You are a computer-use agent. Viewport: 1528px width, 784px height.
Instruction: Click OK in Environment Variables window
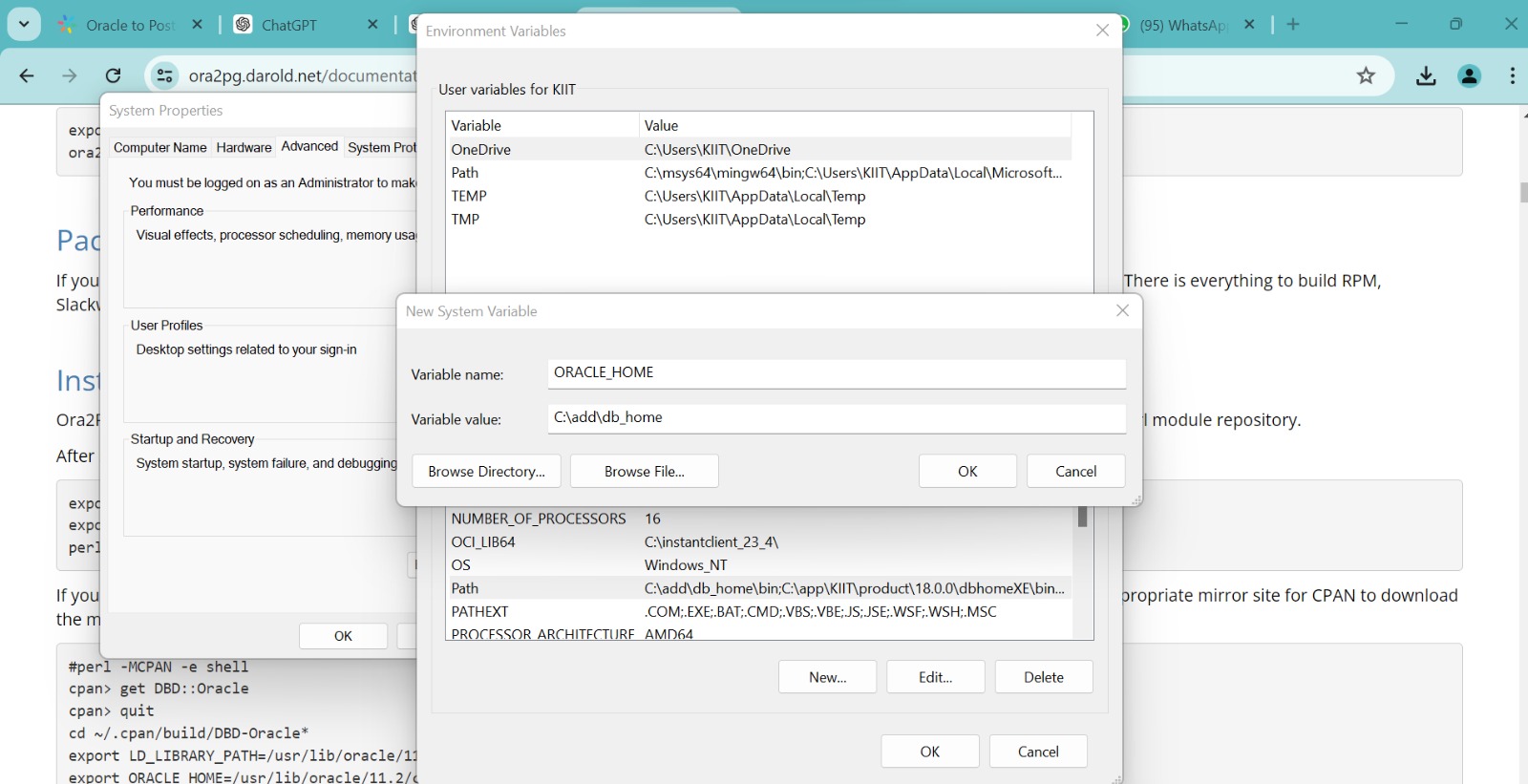[x=930, y=752]
